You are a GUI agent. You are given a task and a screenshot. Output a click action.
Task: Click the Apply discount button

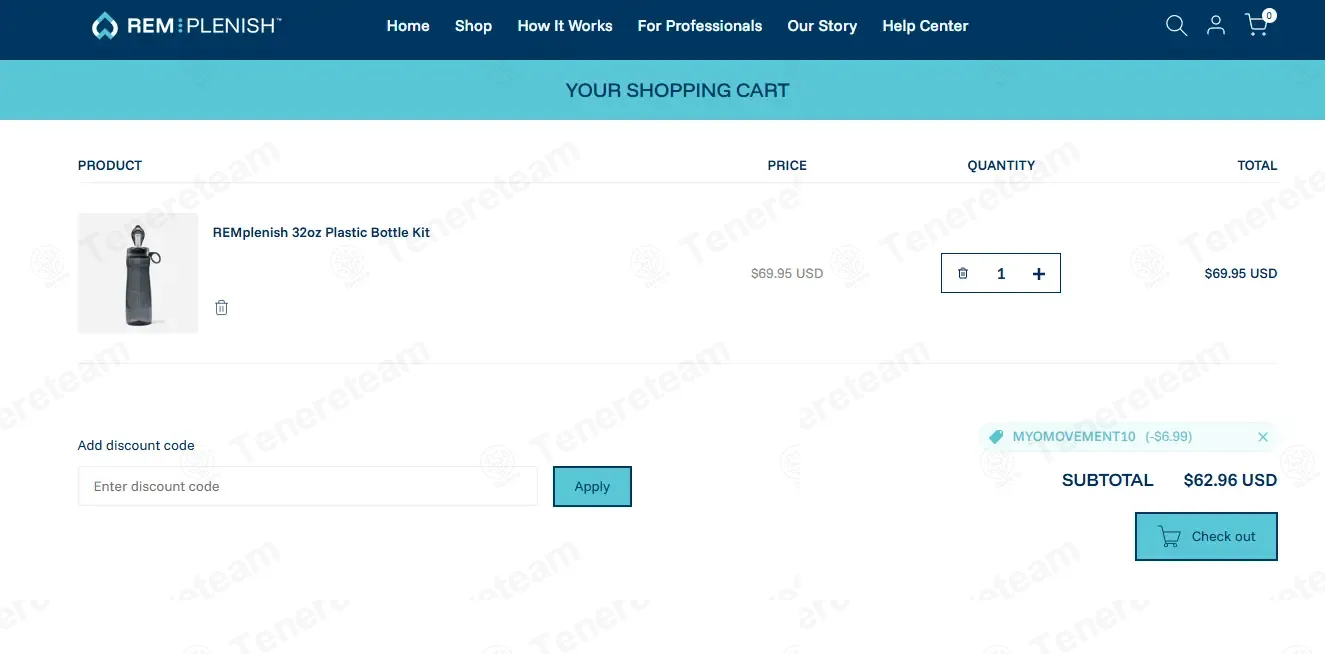(x=592, y=486)
